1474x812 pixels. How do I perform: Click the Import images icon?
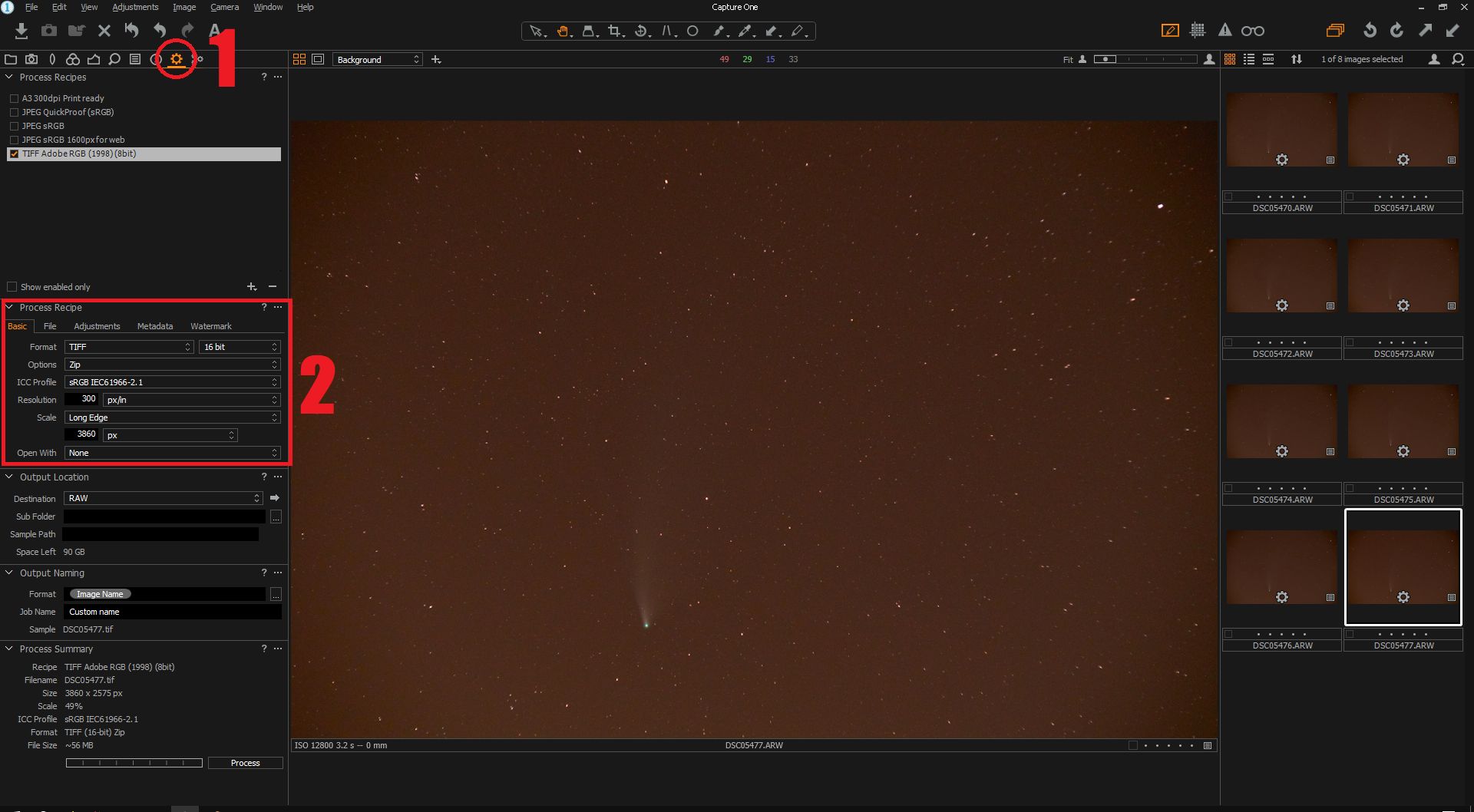(21, 31)
